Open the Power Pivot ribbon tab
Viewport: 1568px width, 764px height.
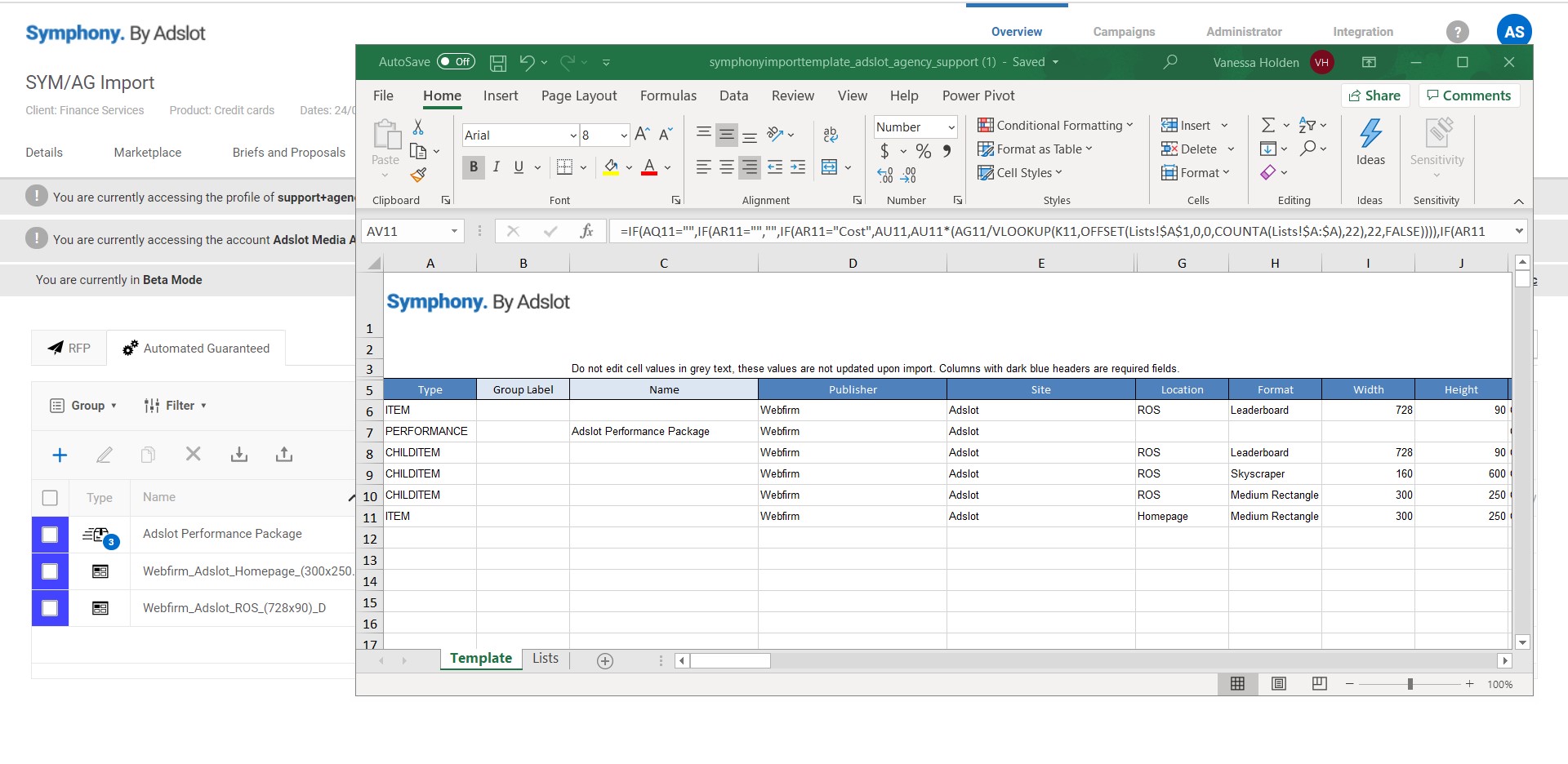point(978,95)
